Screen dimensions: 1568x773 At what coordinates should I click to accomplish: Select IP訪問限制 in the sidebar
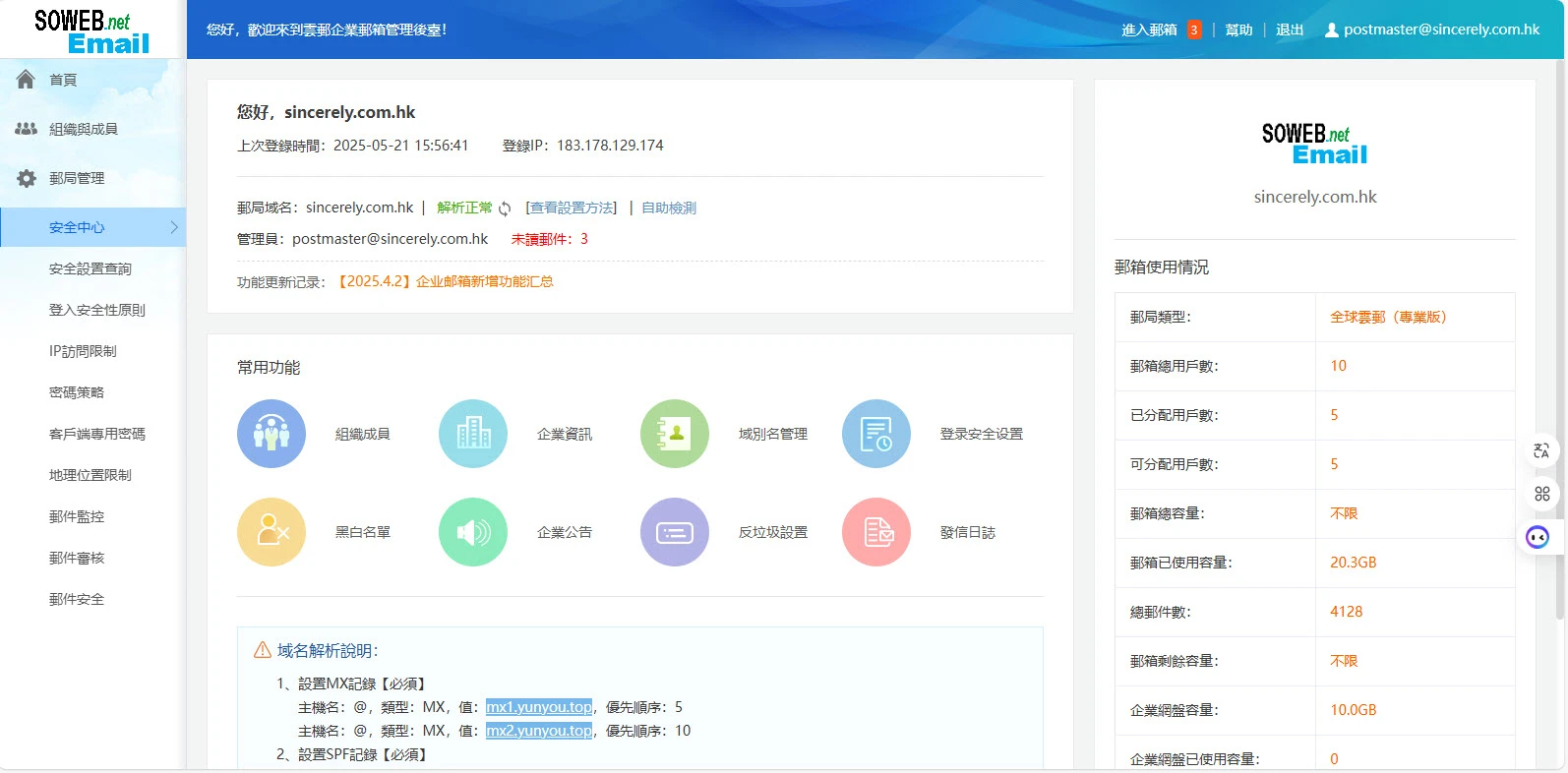(x=83, y=351)
